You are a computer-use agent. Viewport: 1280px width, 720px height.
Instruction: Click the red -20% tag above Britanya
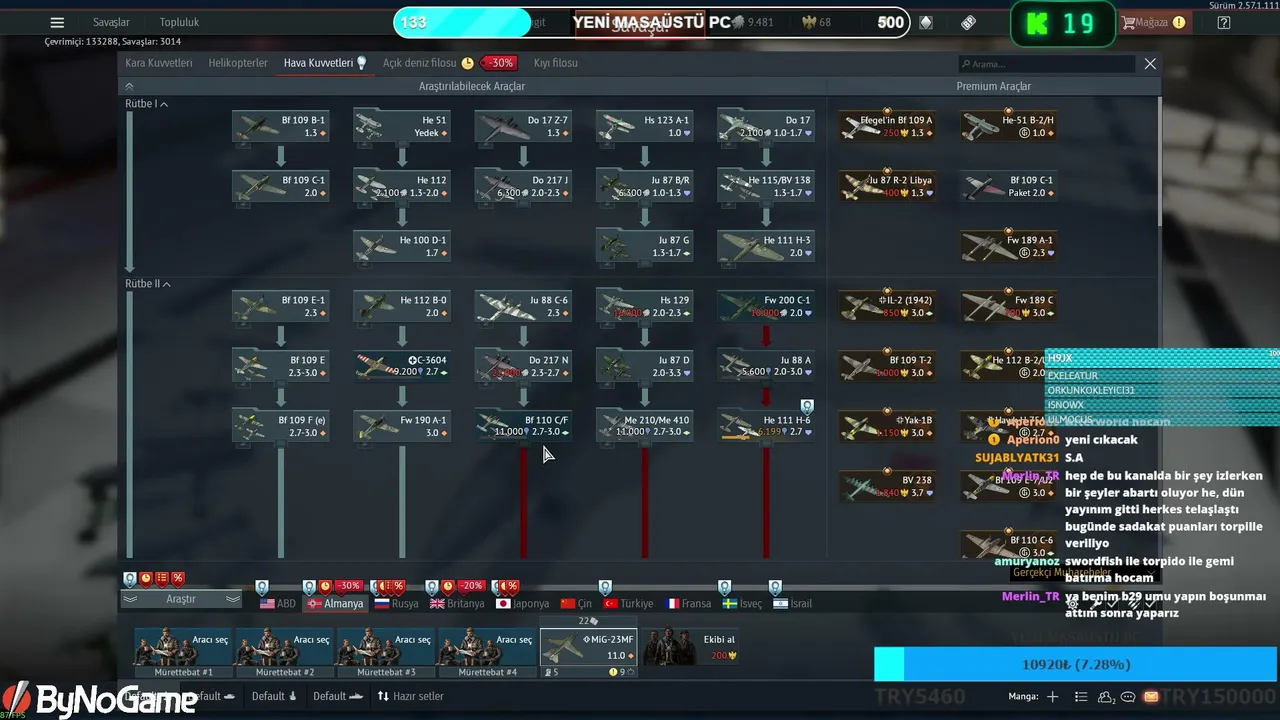click(471, 586)
